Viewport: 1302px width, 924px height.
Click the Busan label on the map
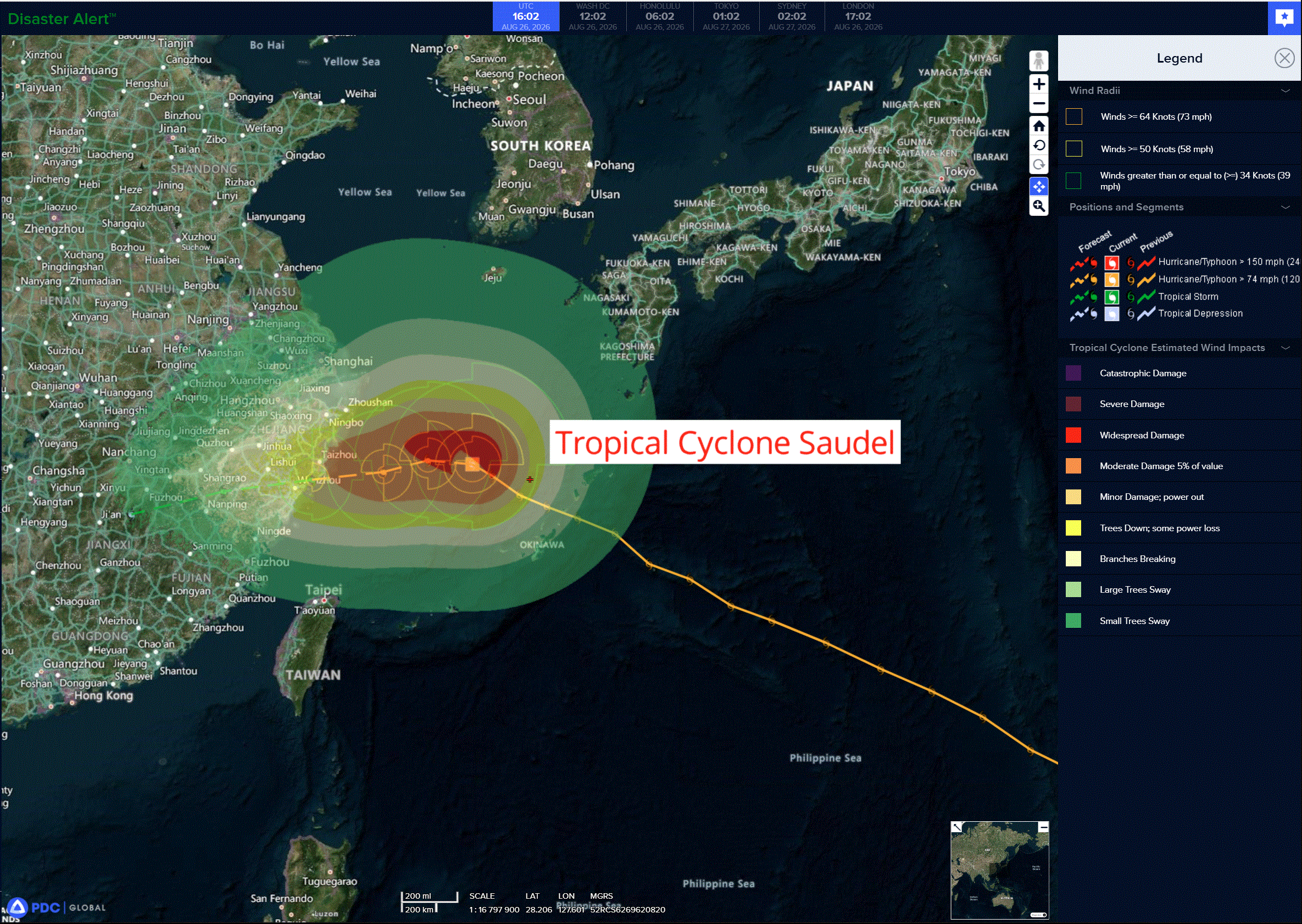(577, 214)
